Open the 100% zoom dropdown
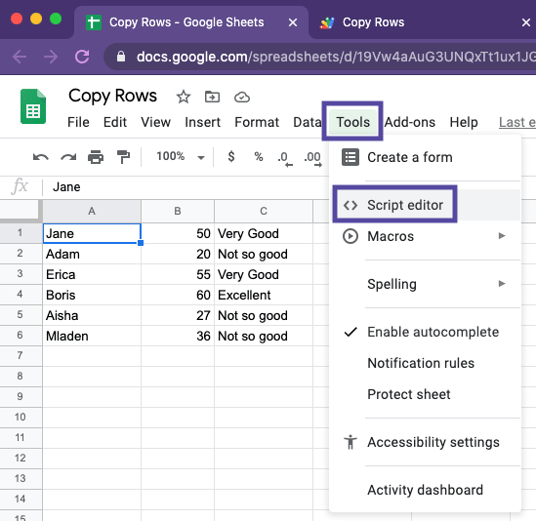The width and height of the screenshot is (536, 521). (180, 157)
